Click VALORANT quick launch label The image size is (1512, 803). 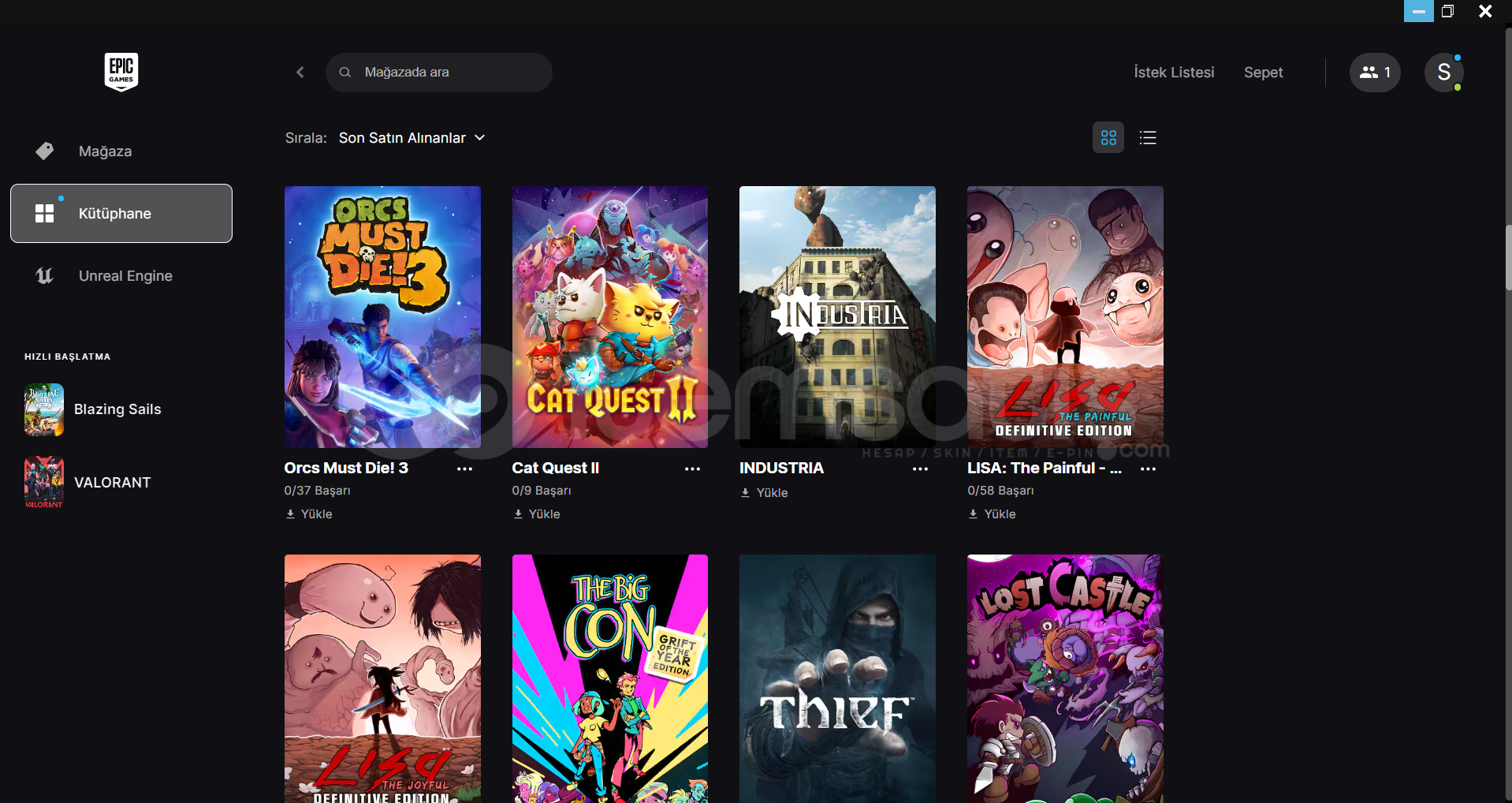pos(112,483)
